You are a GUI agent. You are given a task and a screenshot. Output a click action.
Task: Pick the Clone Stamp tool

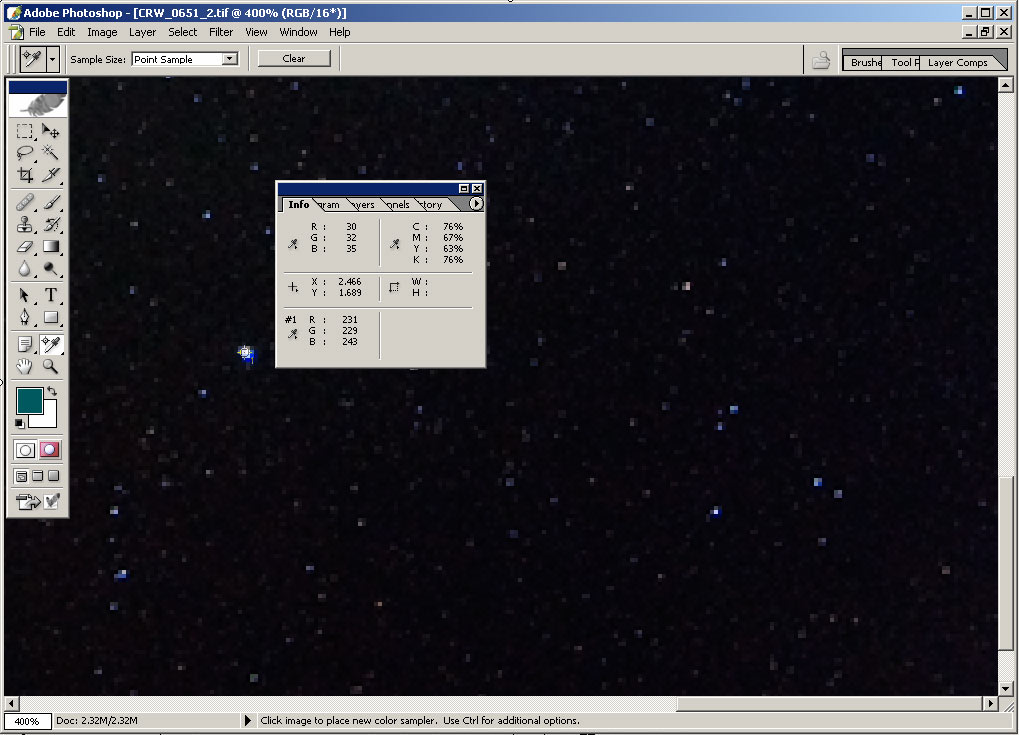[25, 224]
